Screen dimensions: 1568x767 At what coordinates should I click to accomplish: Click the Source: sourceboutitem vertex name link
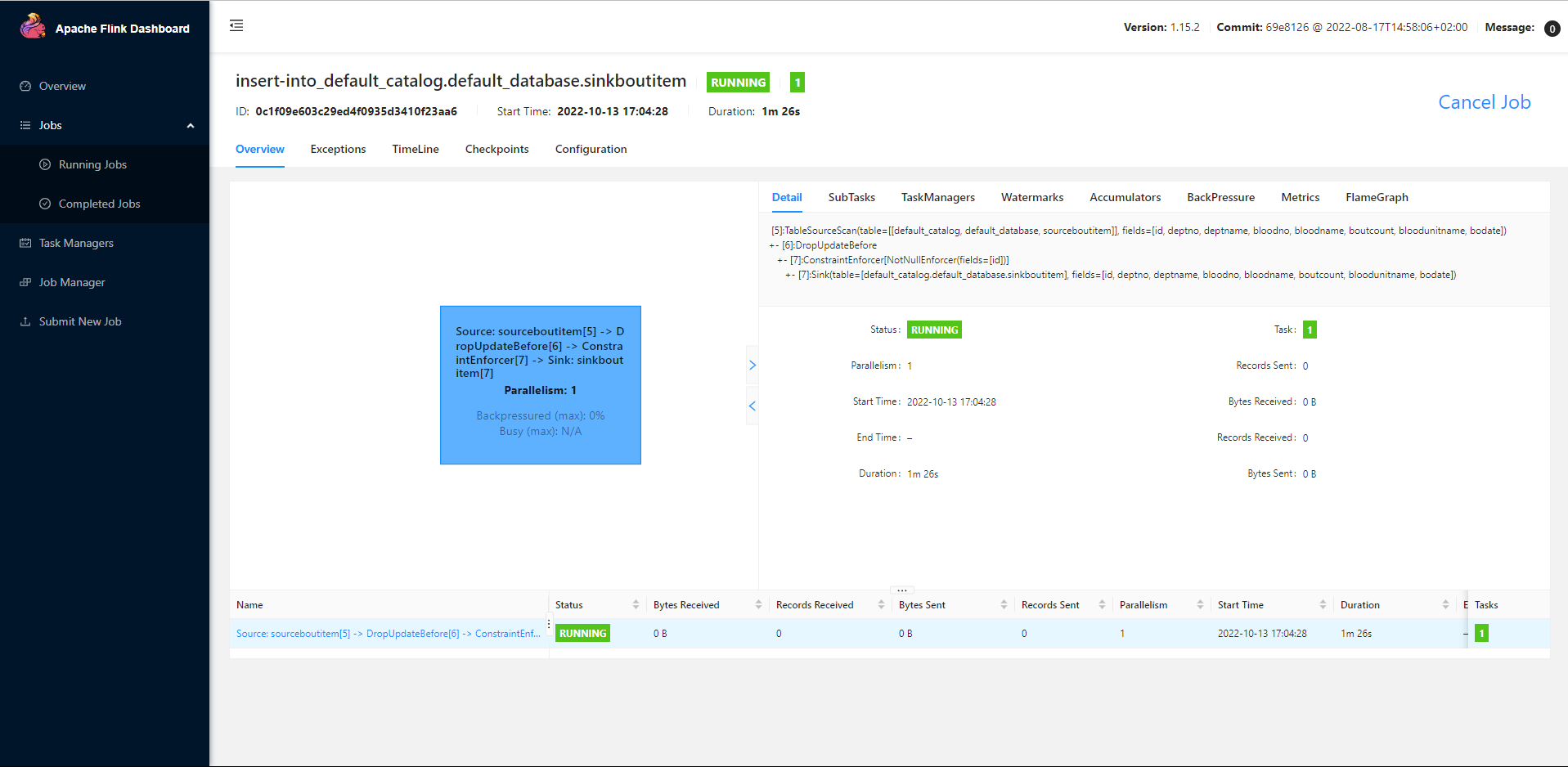click(x=389, y=634)
